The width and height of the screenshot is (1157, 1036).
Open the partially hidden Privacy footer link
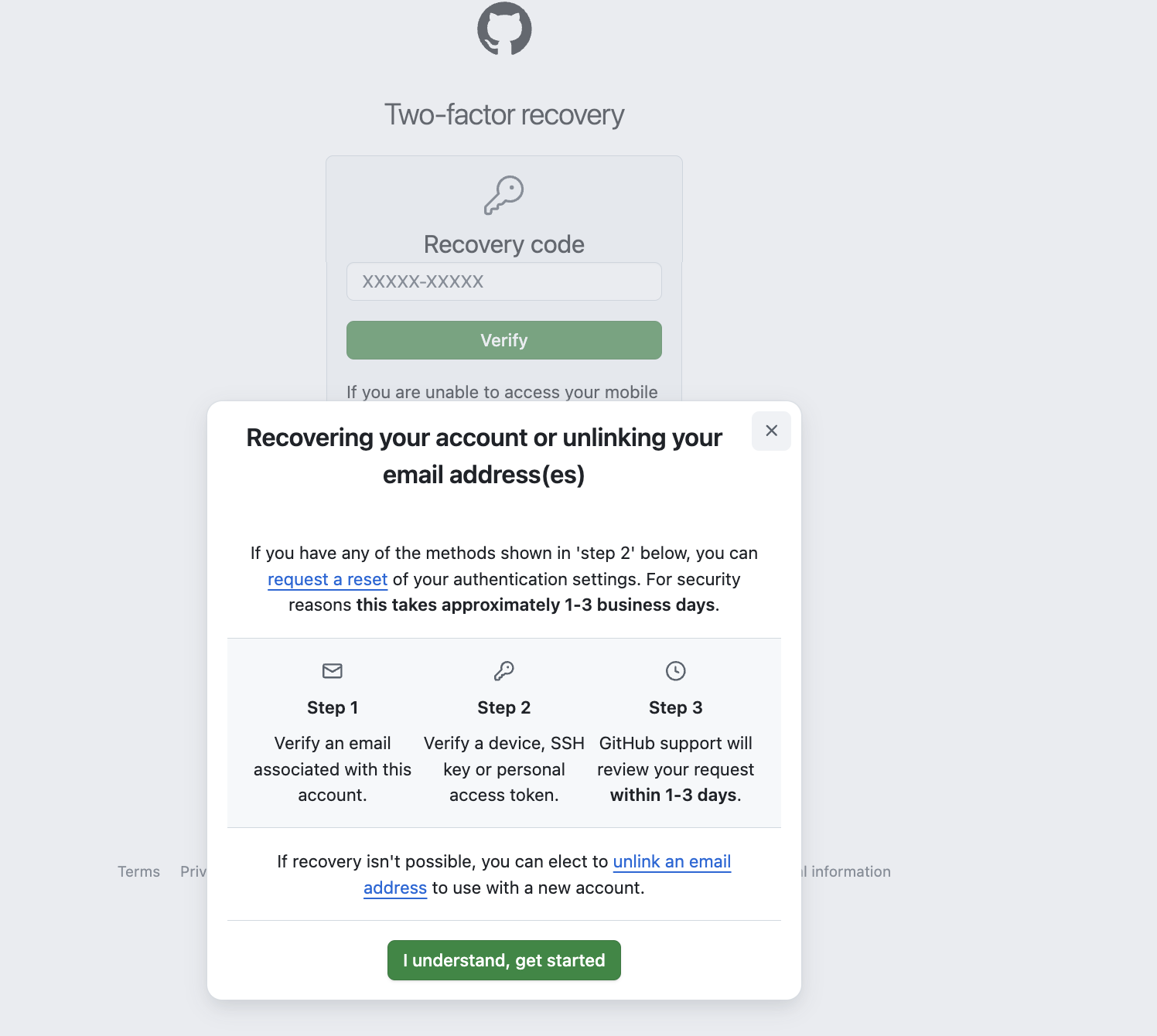(193, 871)
